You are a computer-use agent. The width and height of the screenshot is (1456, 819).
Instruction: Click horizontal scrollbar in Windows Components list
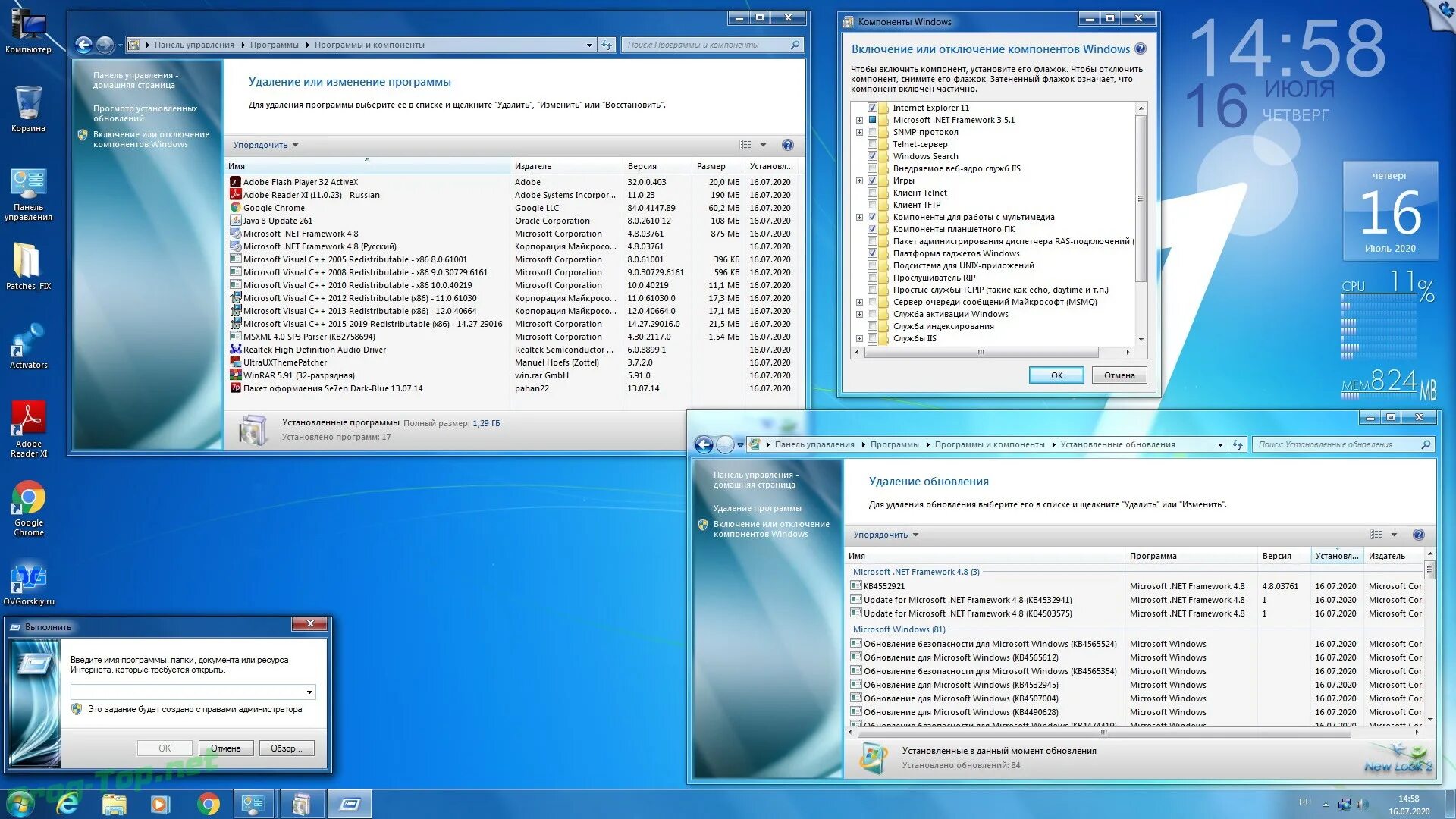point(981,352)
